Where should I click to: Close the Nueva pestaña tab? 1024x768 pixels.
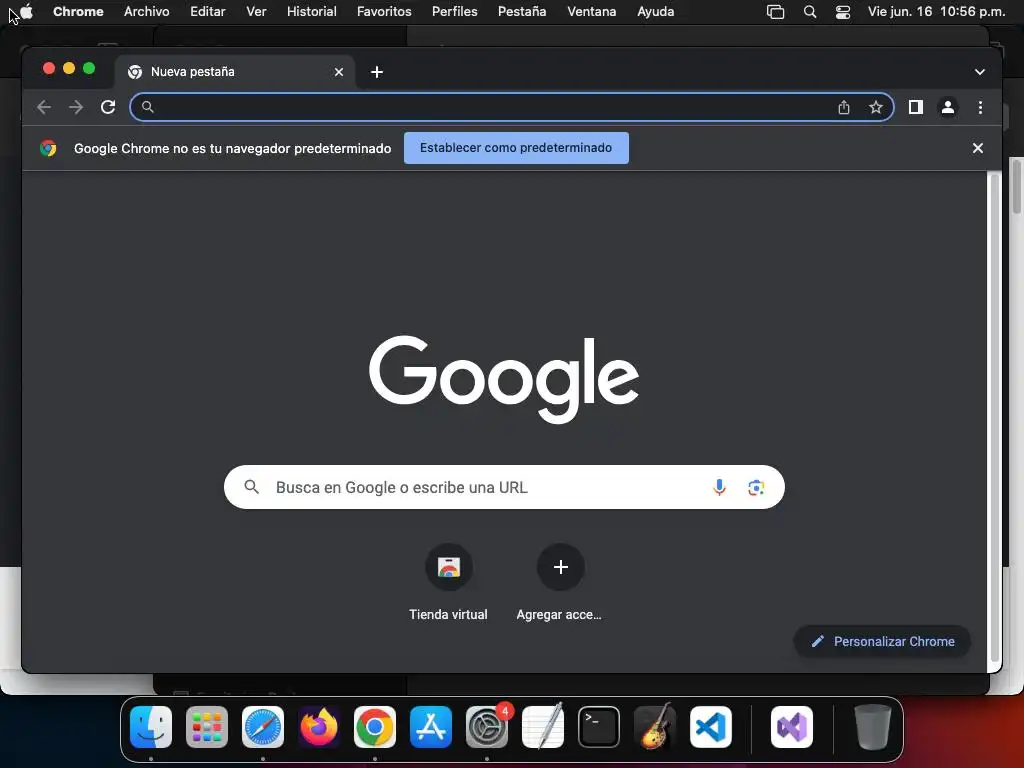pos(339,72)
